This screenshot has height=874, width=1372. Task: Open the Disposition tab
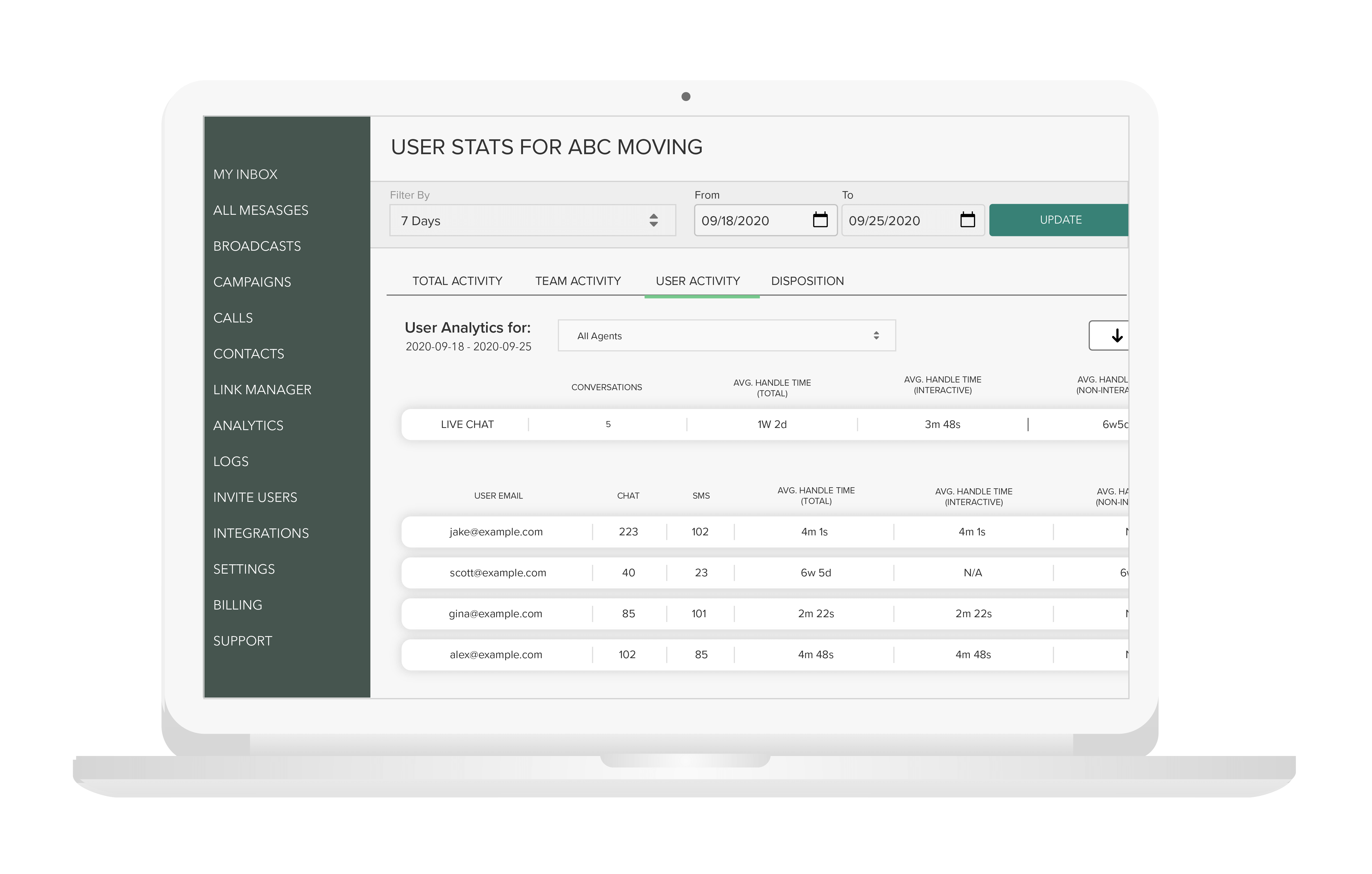tap(807, 281)
